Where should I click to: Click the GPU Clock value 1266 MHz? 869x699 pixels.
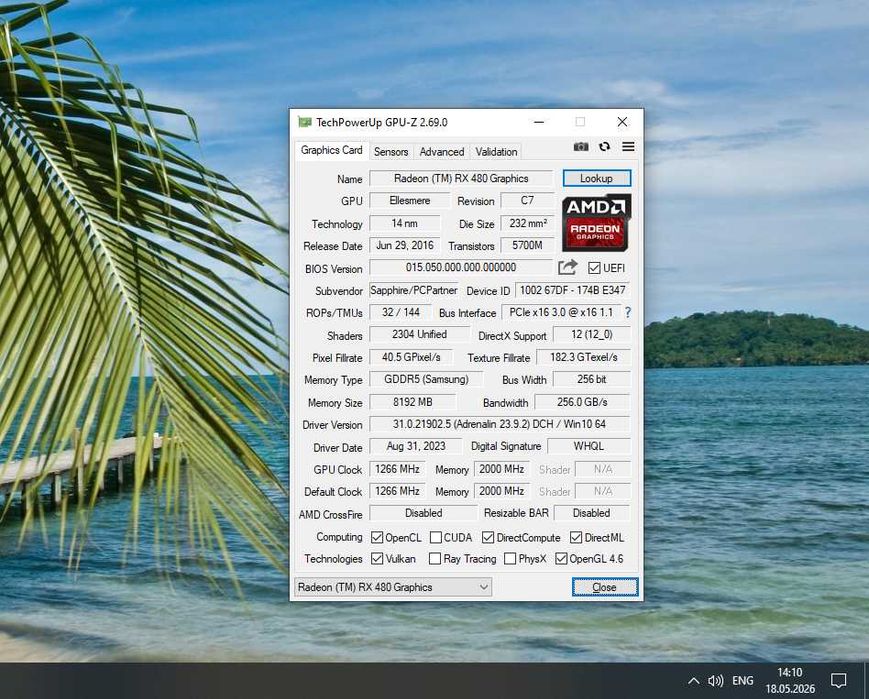coord(397,469)
